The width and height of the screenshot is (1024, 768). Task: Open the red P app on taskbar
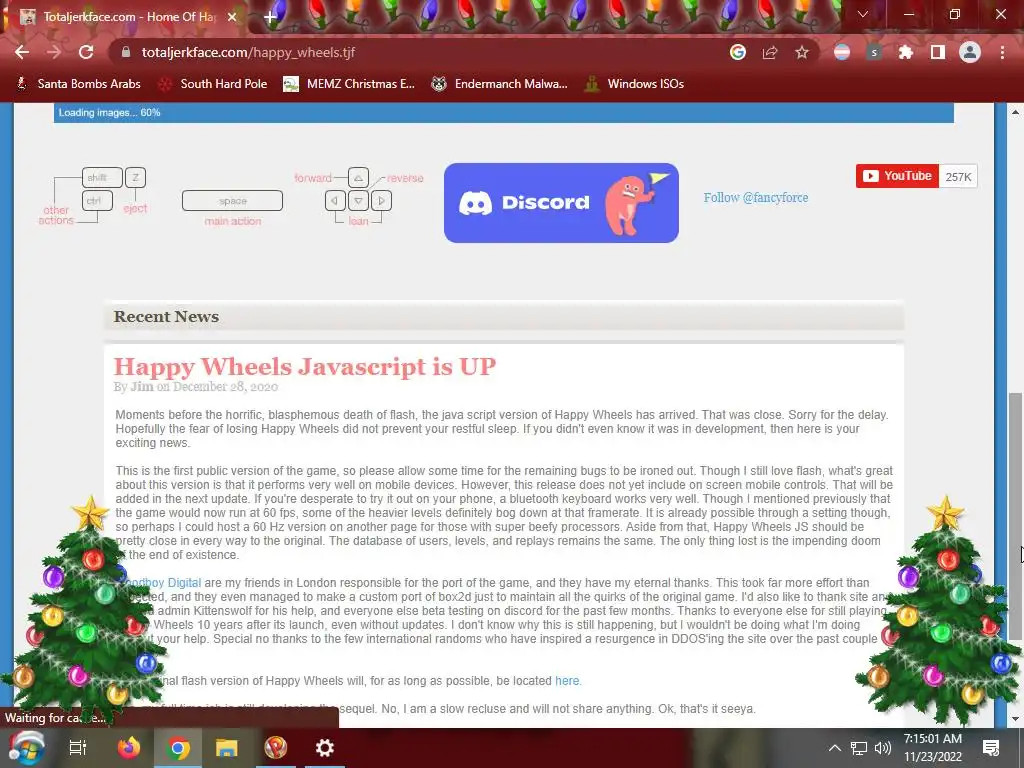point(276,748)
